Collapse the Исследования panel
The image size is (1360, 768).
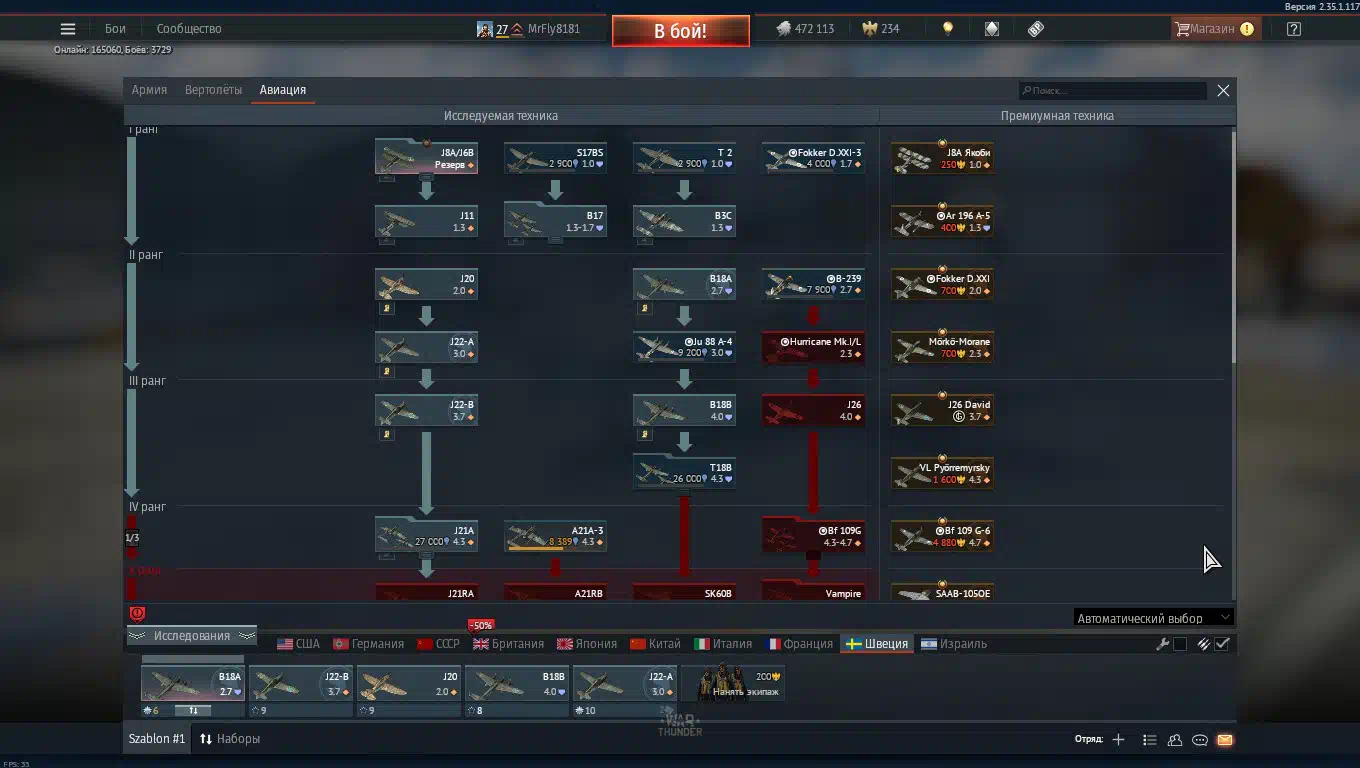point(191,636)
